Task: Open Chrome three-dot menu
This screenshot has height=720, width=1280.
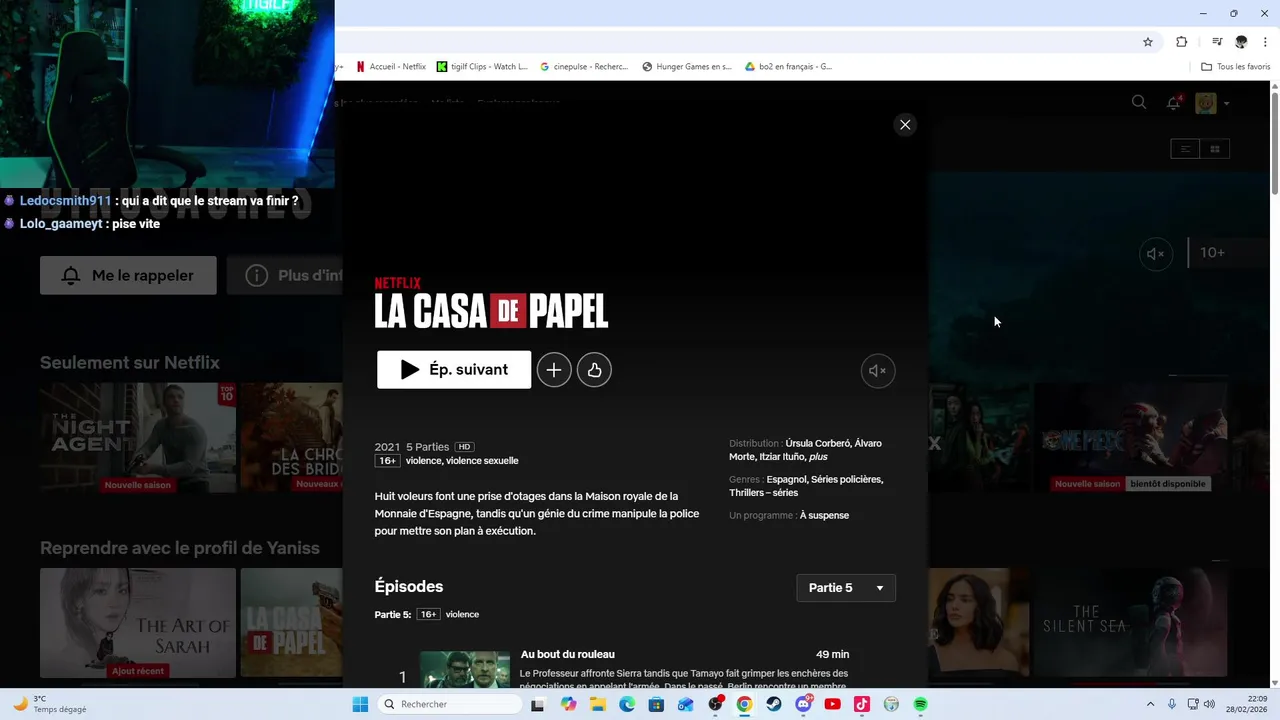Action: pyautogui.click(x=1266, y=42)
